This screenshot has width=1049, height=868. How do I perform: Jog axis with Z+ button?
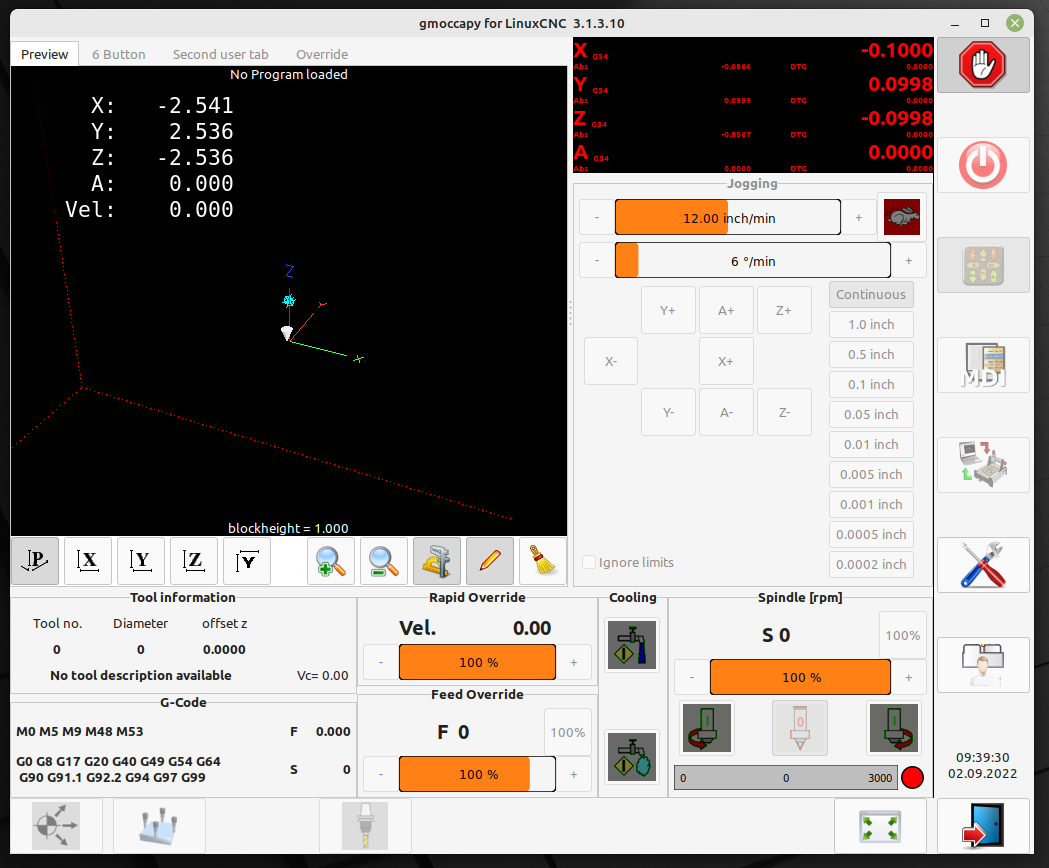pyautogui.click(x=784, y=311)
